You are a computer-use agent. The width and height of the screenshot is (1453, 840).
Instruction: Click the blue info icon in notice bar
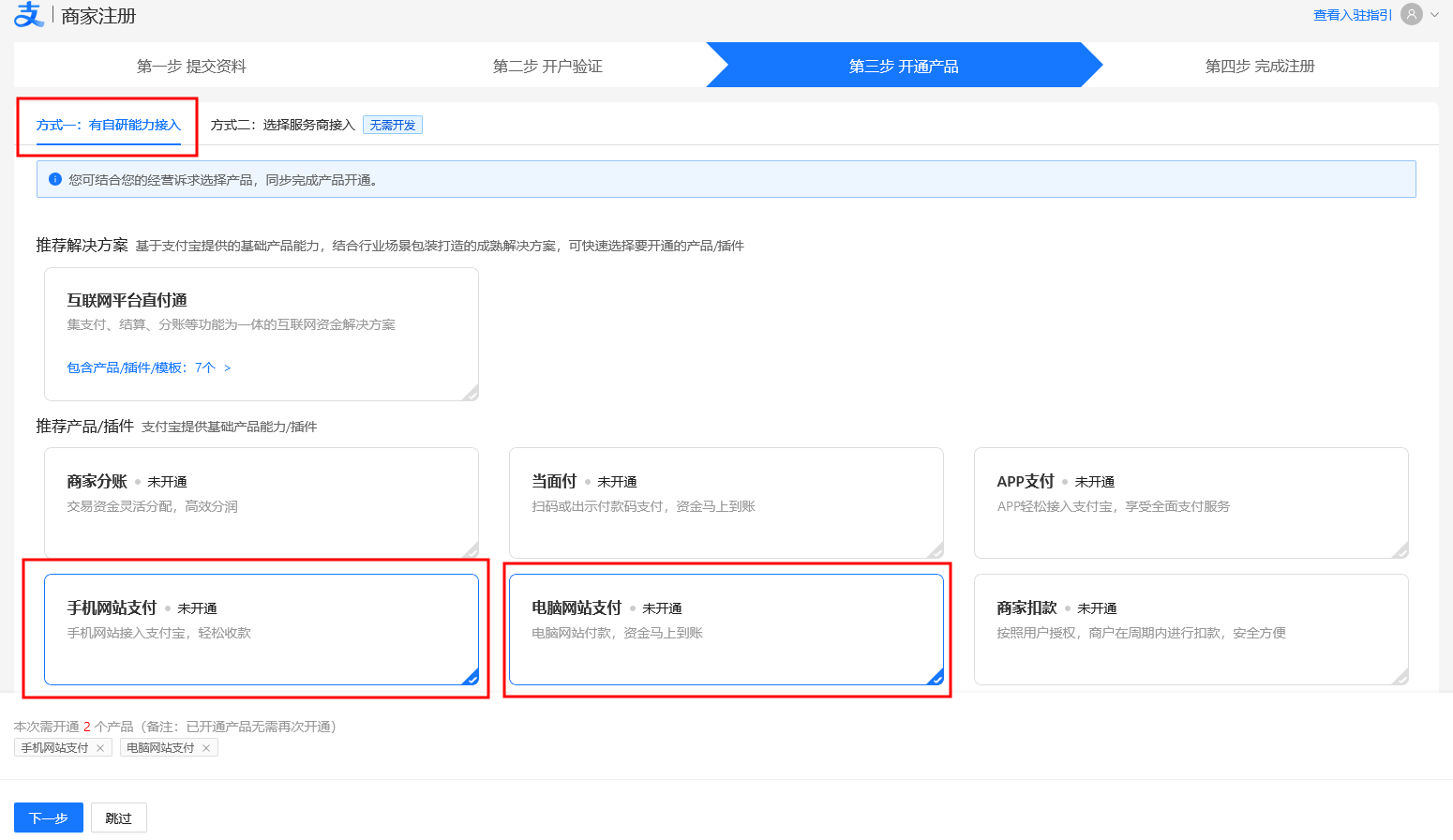point(55,179)
